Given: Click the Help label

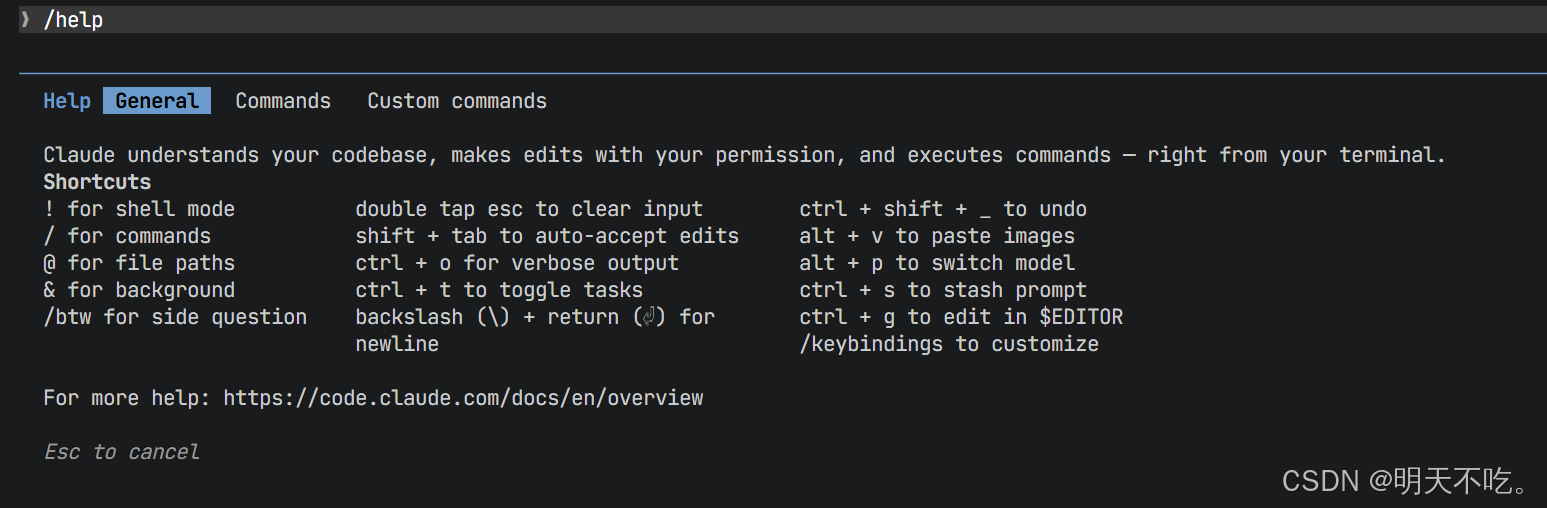Looking at the screenshot, I should tap(67, 101).
